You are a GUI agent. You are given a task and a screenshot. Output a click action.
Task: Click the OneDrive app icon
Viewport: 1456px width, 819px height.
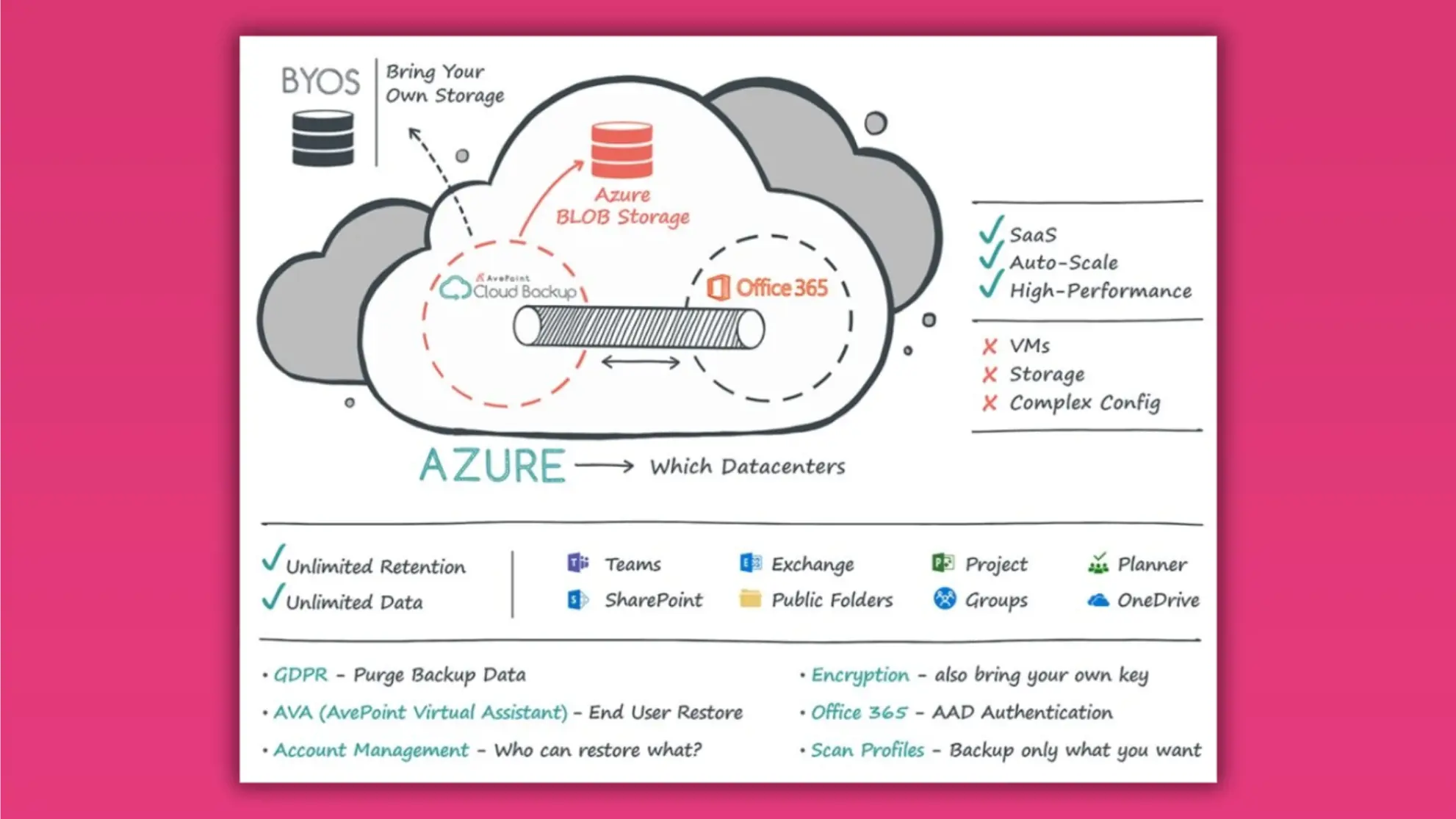tap(1094, 600)
